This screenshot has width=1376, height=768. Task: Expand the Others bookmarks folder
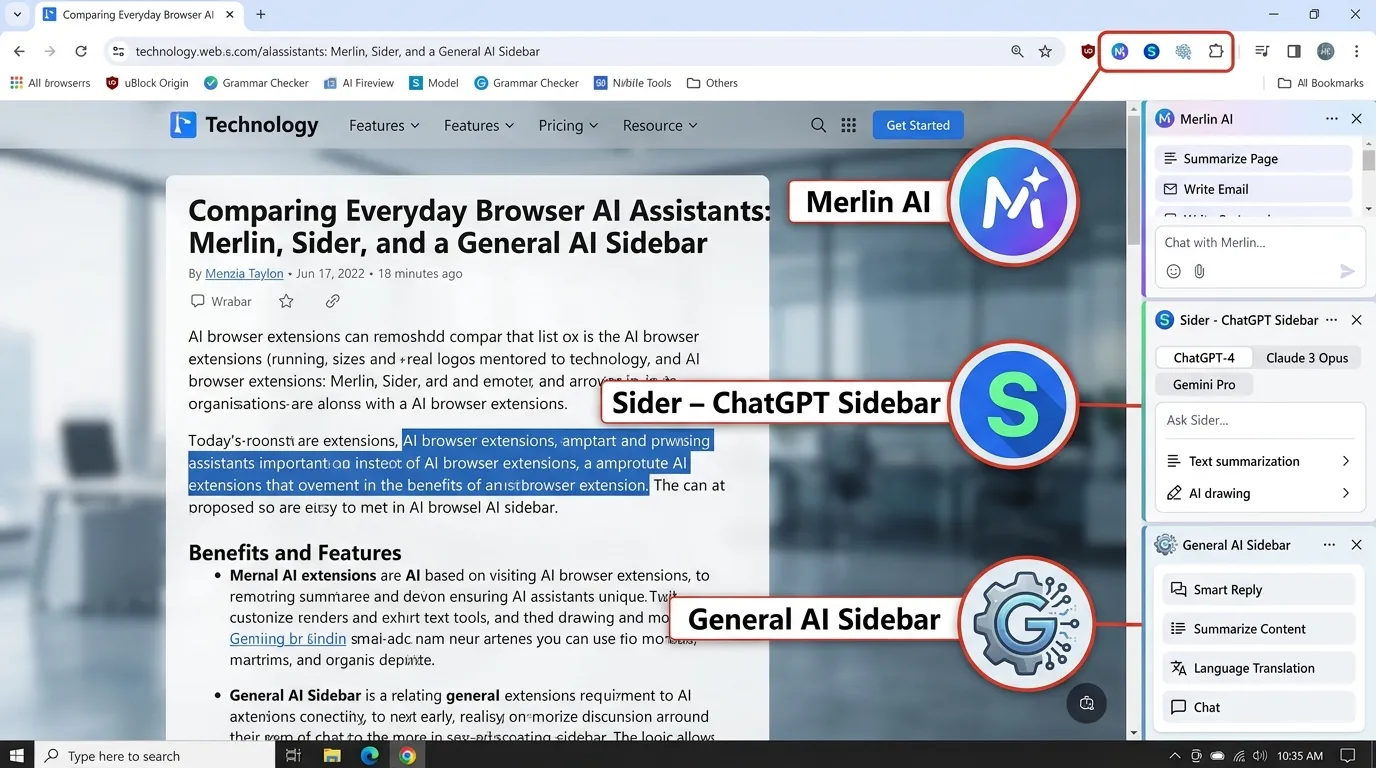pos(712,83)
